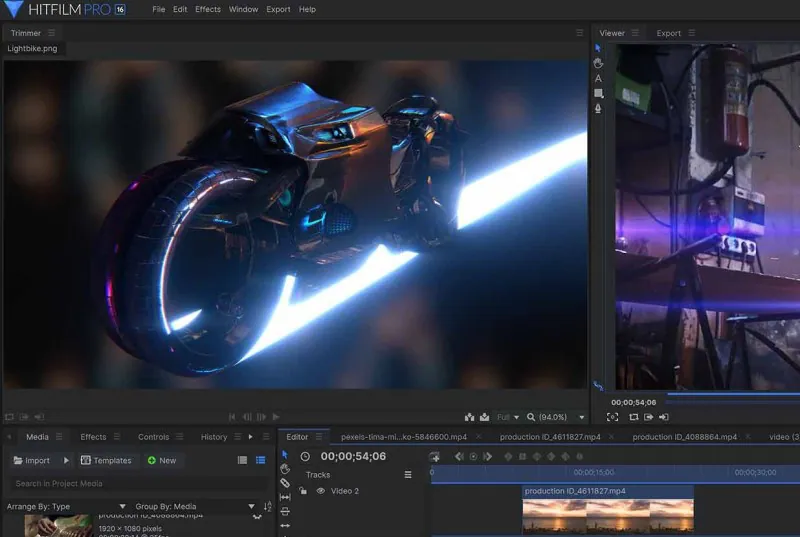Open the Trimmer zoom 94.0% dropdown

click(x=562, y=417)
